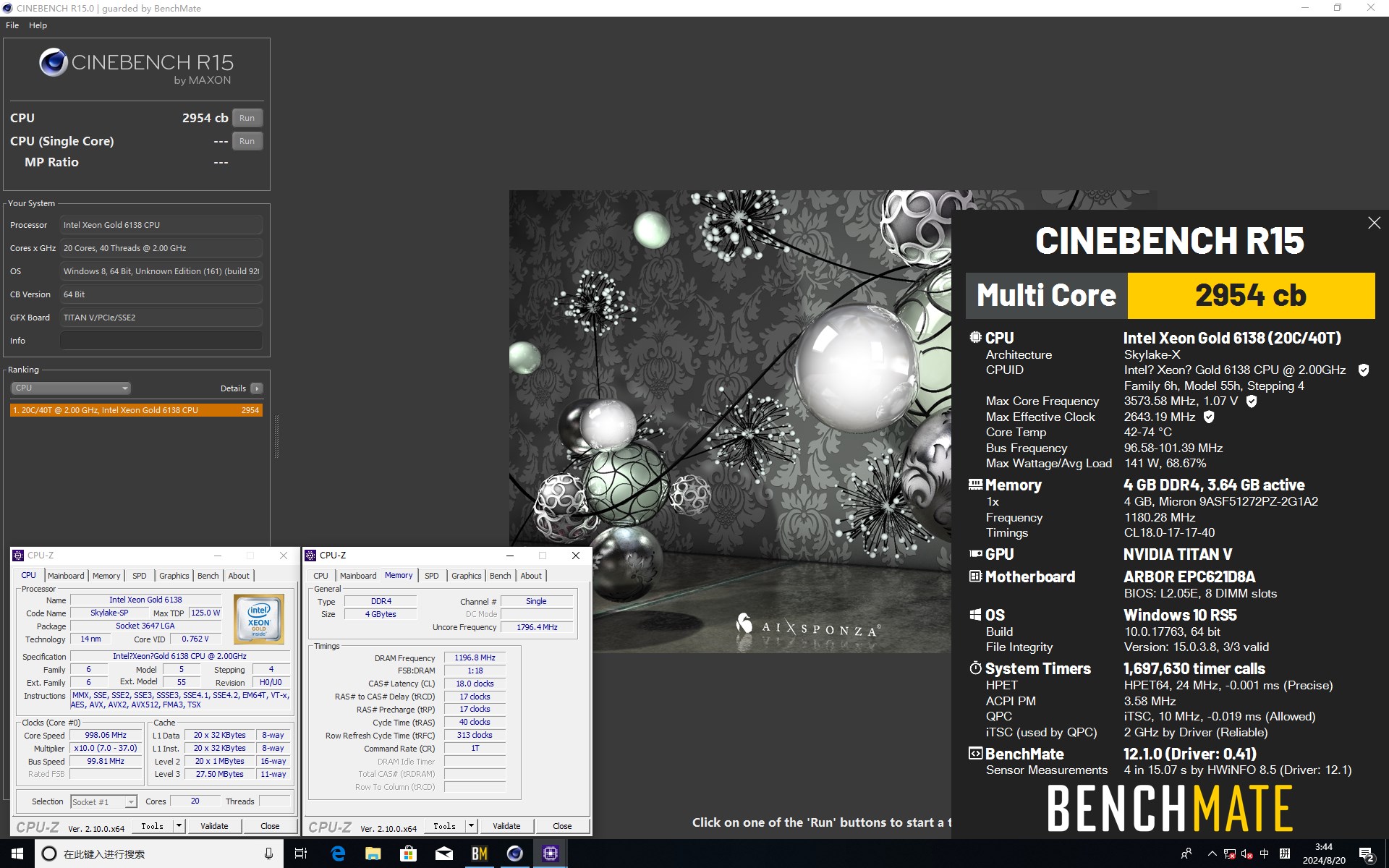Viewport: 1389px width, 868px height.
Task: Open Graphics tab in left CPU-Z window
Action: [x=174, y=576]
